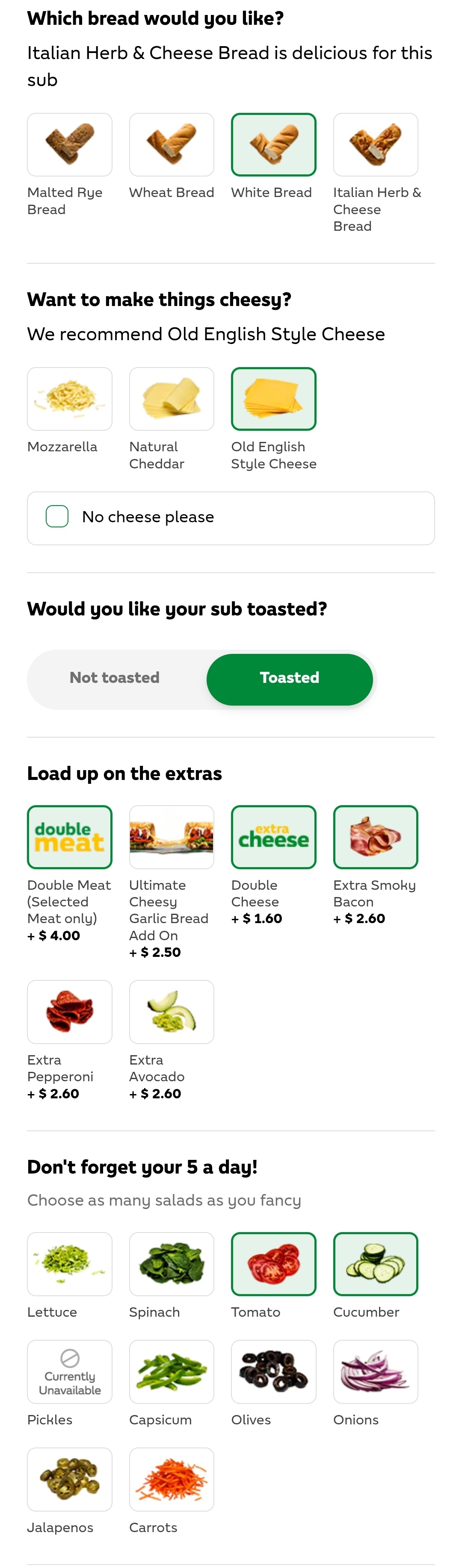462x1568 pixels.
Task: Deselect Extra Smoky Bacon
Action: pos(376,837)
